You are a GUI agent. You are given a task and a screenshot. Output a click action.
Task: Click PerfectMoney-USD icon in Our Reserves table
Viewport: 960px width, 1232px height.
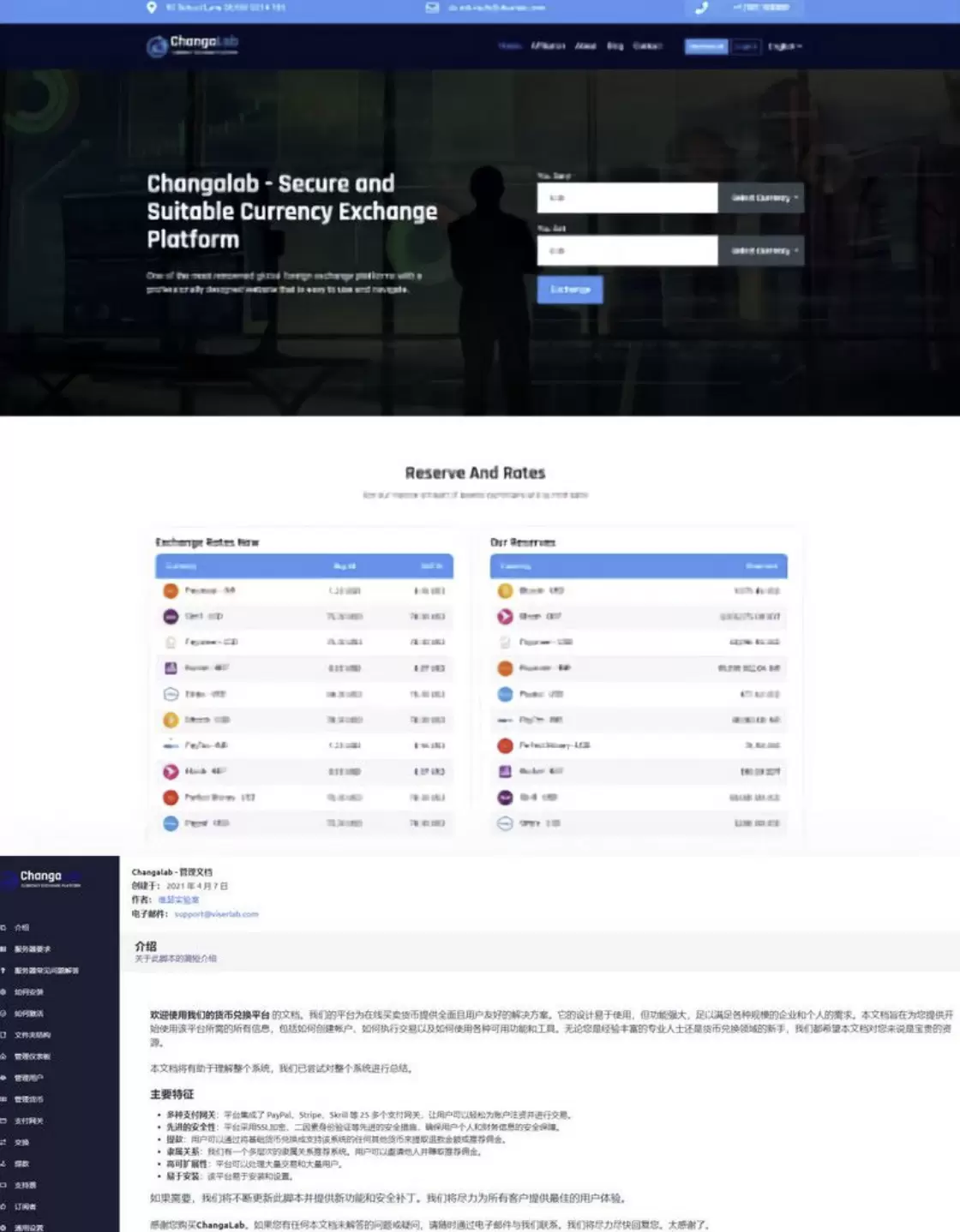(x=505, y=745)
